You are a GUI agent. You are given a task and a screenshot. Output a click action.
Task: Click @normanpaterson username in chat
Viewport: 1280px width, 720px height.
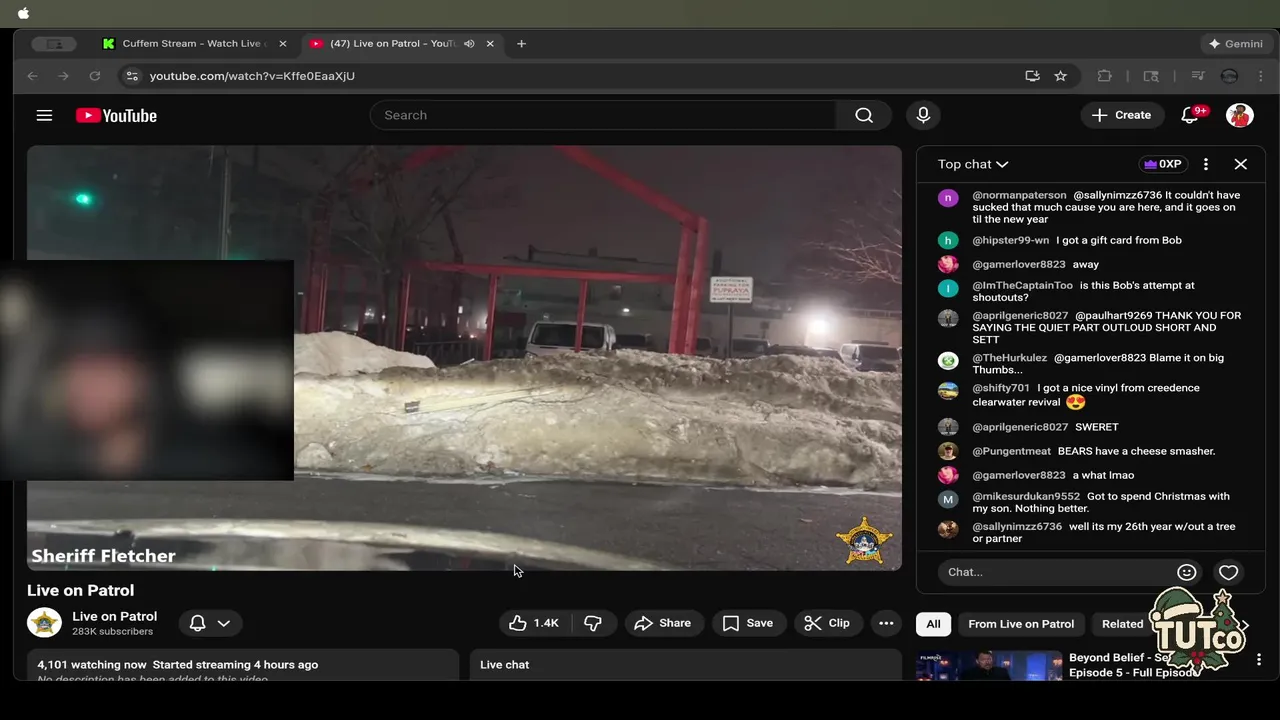[1019, 195]
